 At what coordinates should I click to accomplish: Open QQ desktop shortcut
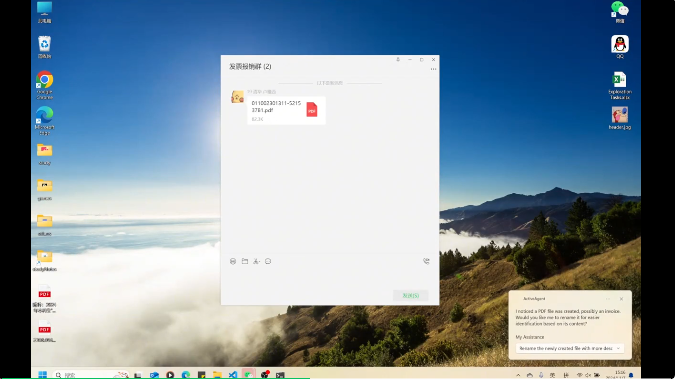click(x=619, y=46)
